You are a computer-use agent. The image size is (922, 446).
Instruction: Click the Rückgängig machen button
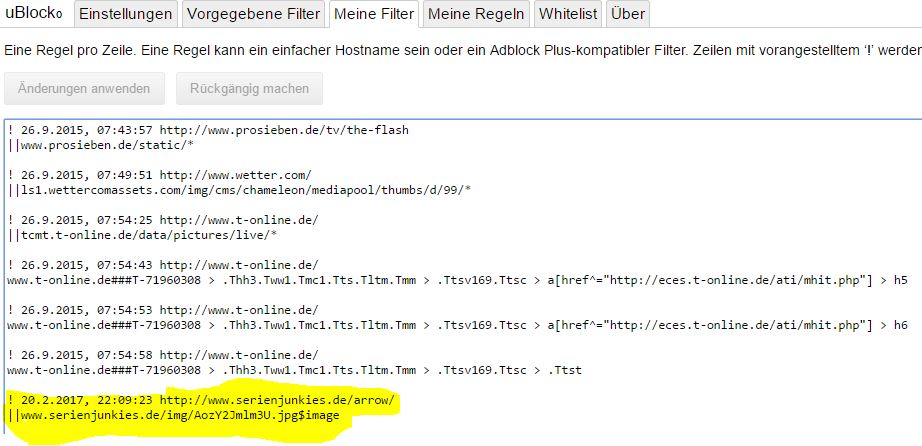[x=249, y=89]
